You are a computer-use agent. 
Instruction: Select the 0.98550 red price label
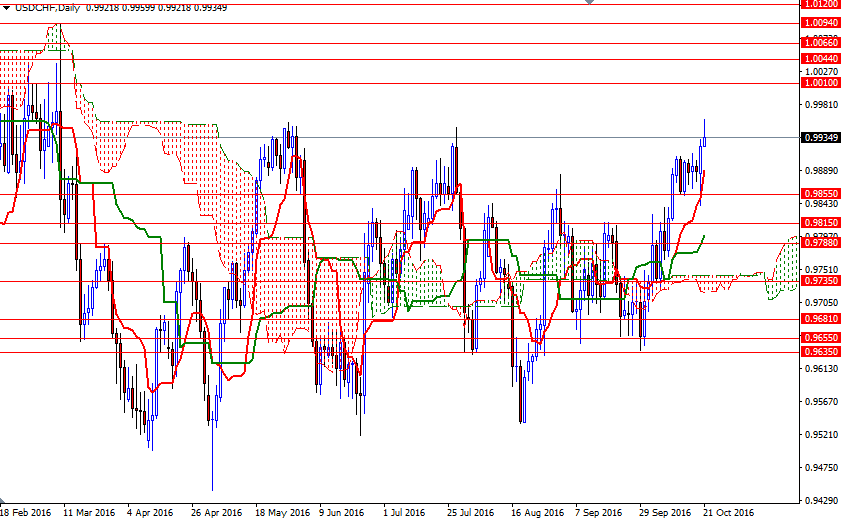click(820, 194)
